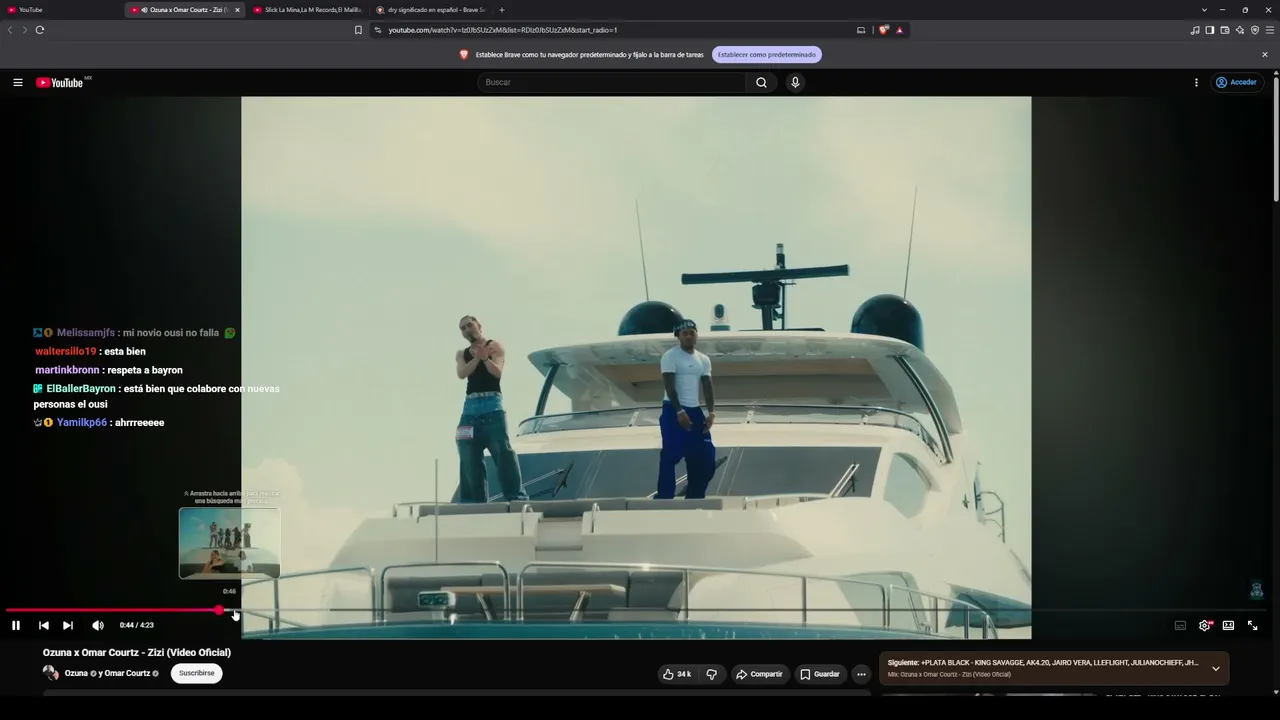The height and width of the screenshot is (720, 1280).
Task: Exit full window fullscreen mode
Action: coord(1252,625)
